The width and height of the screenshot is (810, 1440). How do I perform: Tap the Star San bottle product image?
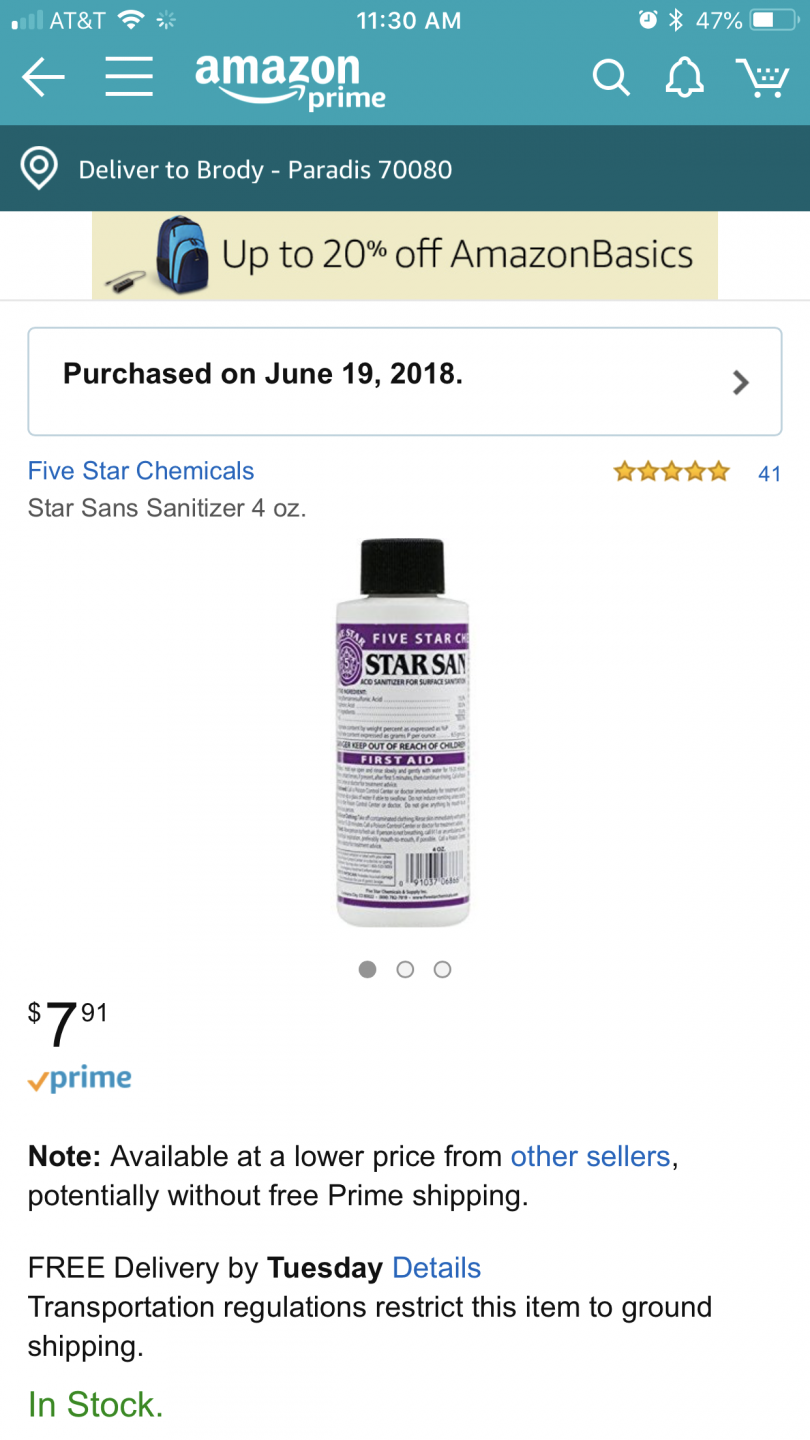pos(404,733)
